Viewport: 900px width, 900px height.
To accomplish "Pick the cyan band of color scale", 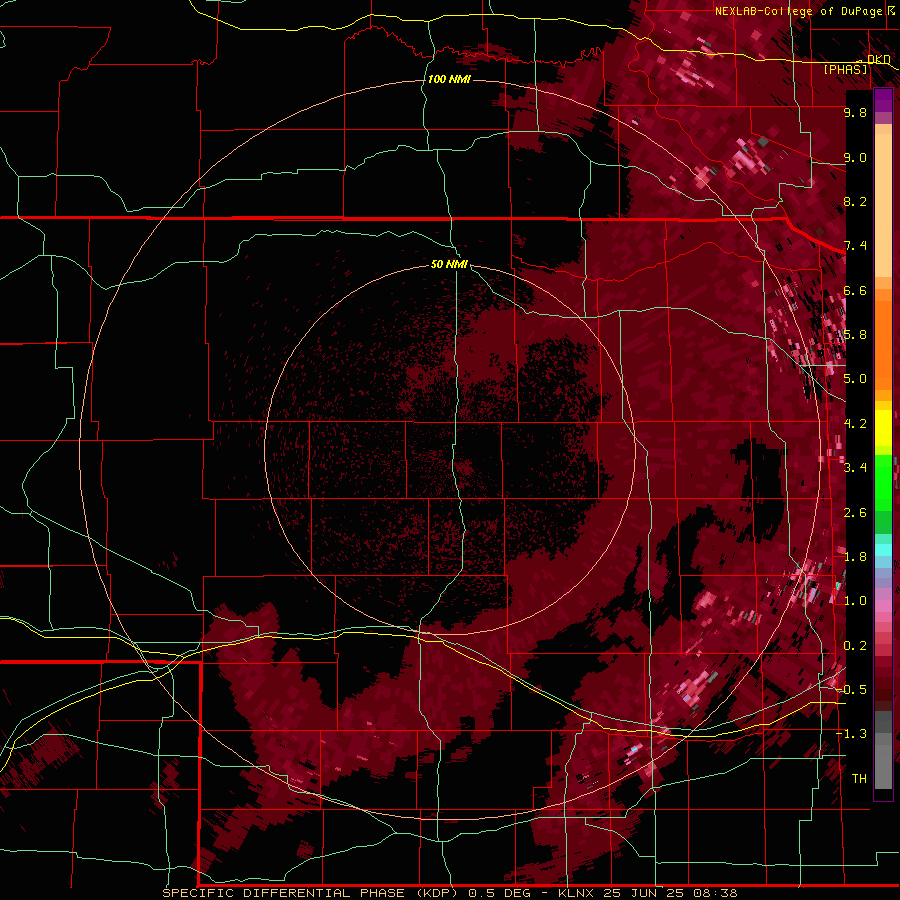I will (883, 550).
